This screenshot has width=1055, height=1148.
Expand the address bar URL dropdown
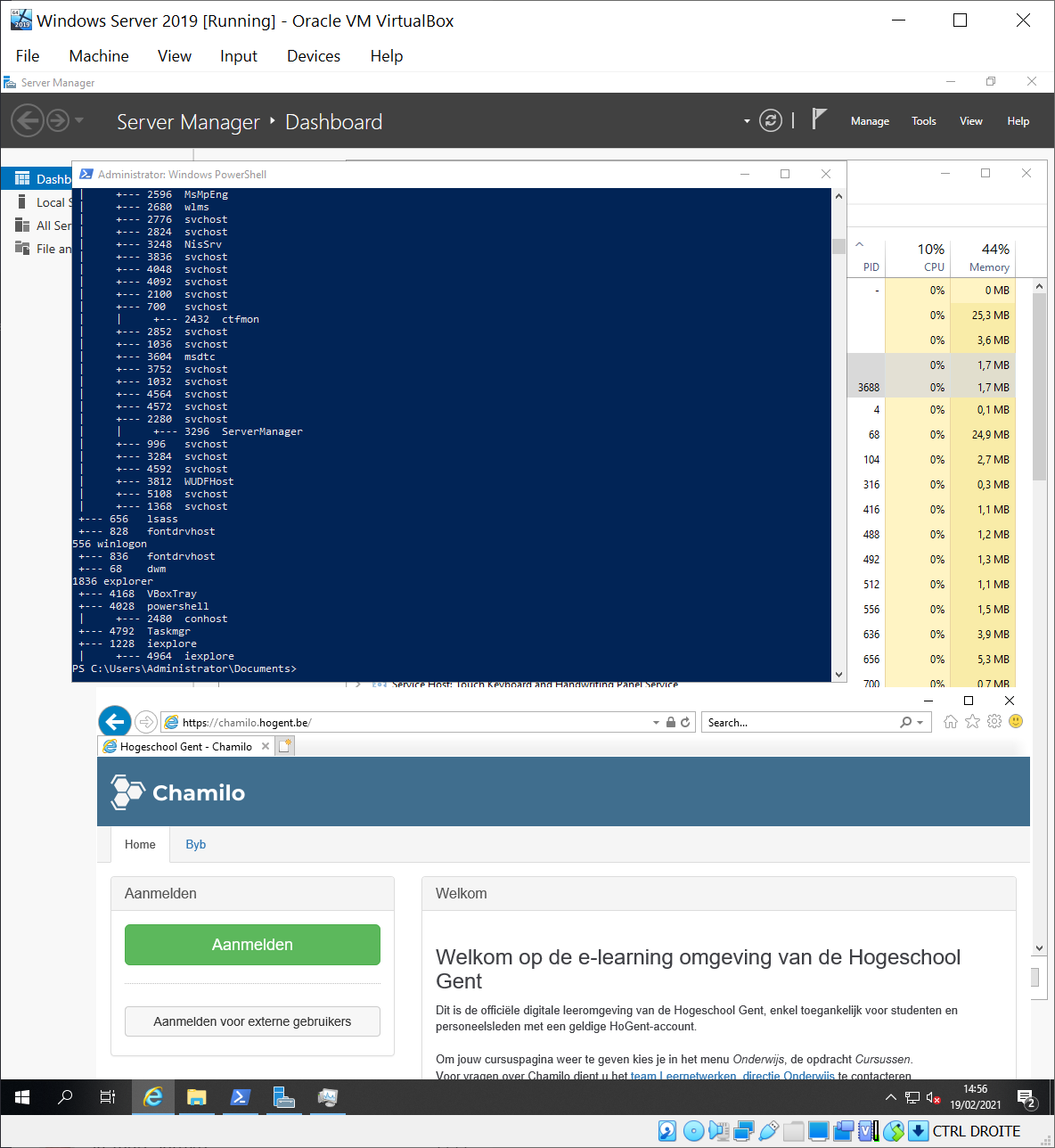657,723
